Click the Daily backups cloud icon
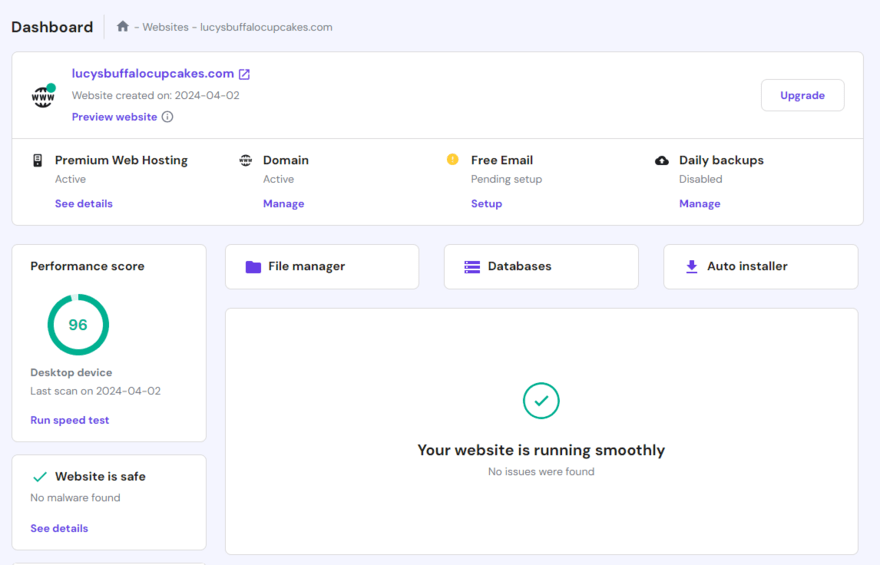Image resolution: width=880 pixels, height=565 pixels. pyautogui.click(x=662, y=160)
